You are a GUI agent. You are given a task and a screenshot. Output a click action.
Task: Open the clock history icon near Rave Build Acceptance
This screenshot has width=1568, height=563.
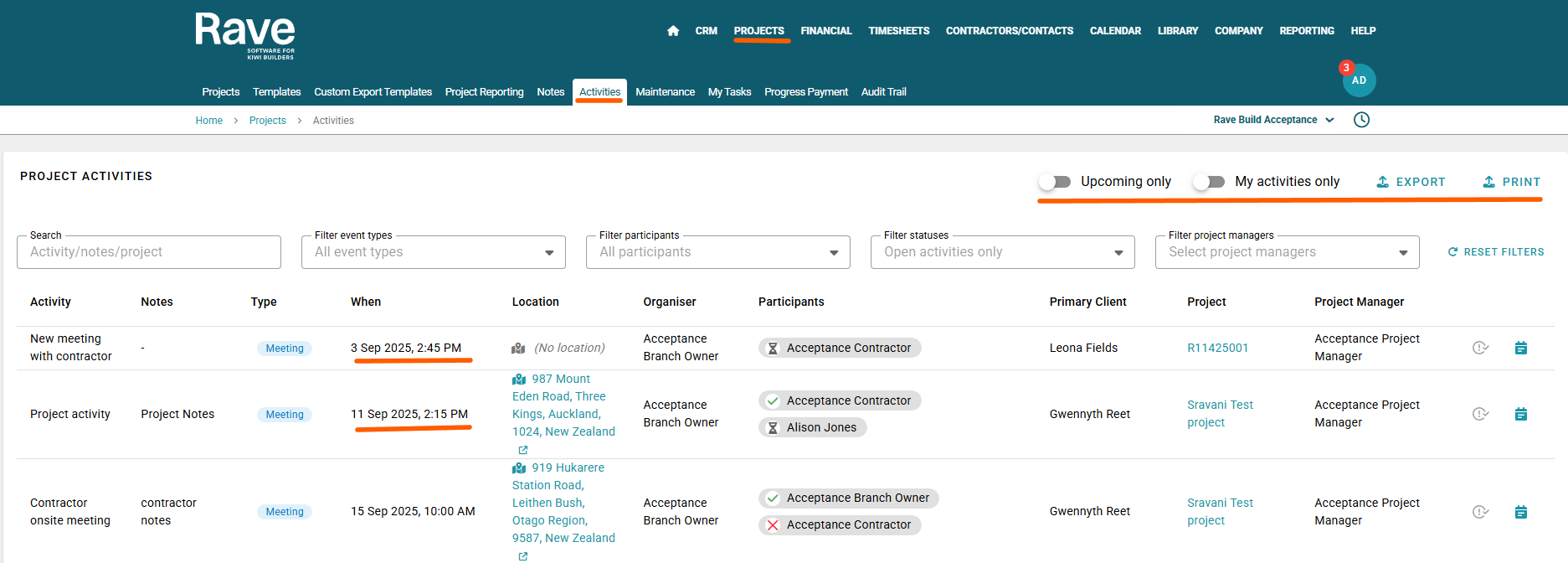(1361, 120)
